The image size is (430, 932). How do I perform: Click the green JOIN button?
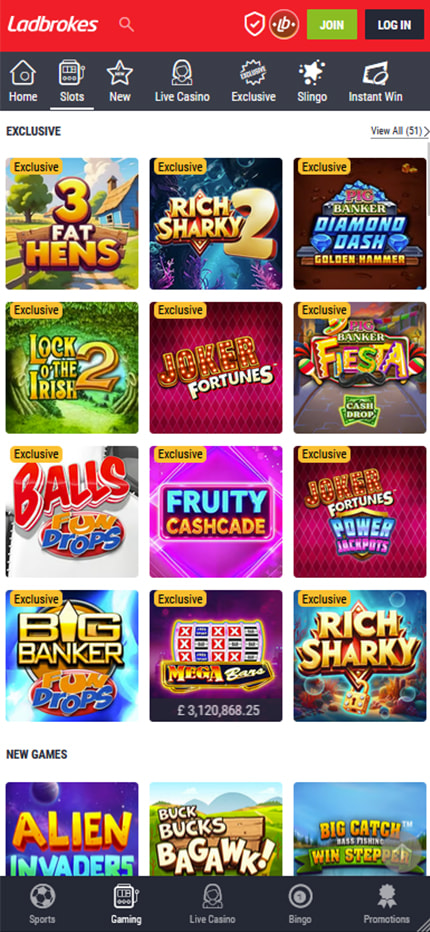(x=332, y=24)
